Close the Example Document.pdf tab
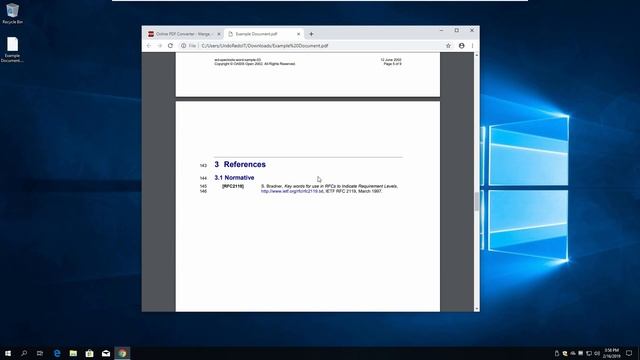Viewport: 640px width, 360px height. (298, 34)
